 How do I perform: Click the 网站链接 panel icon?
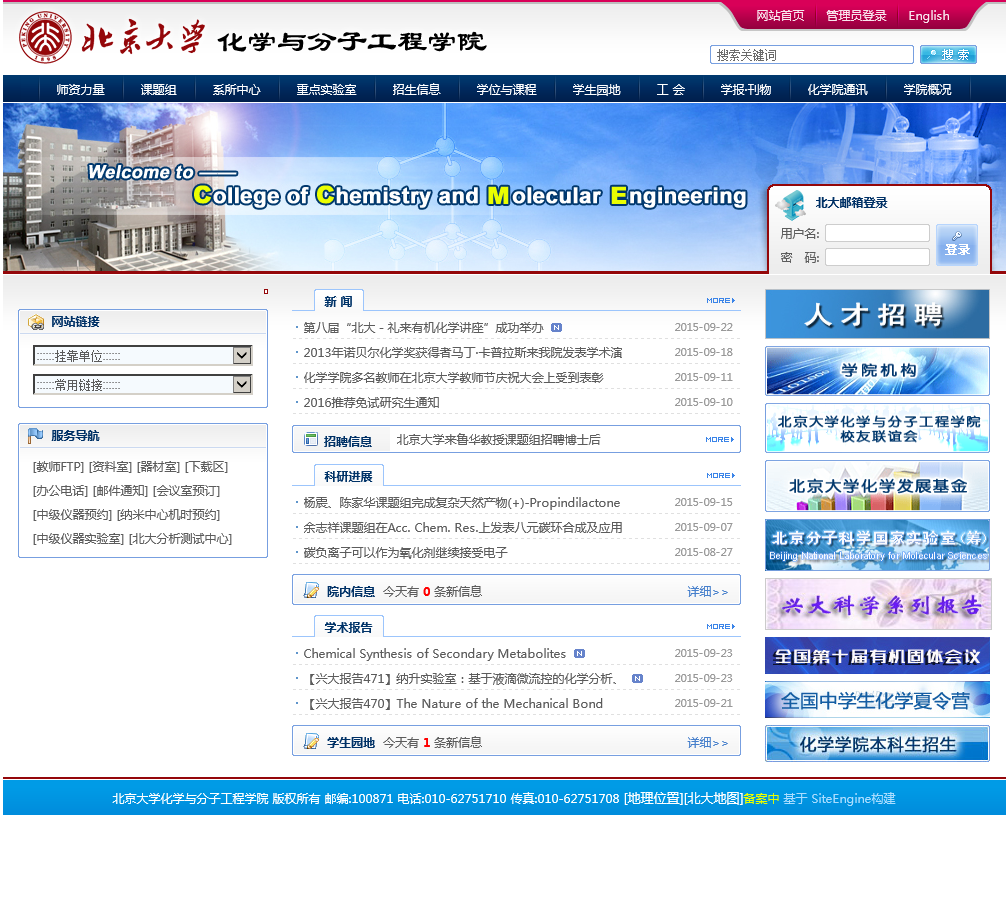(x=36, y=322)
